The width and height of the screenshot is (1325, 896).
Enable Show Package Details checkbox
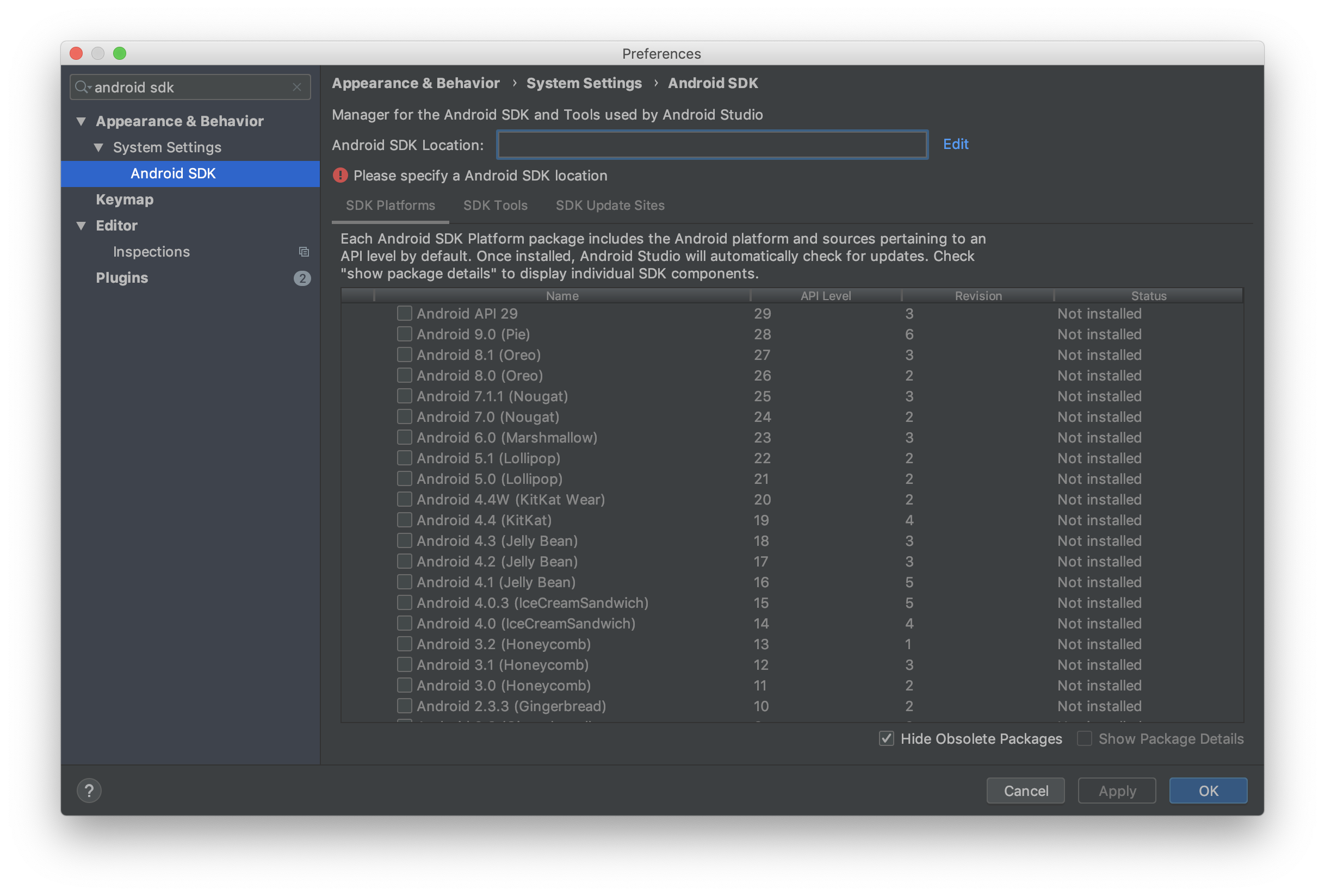pos(1084,739)
